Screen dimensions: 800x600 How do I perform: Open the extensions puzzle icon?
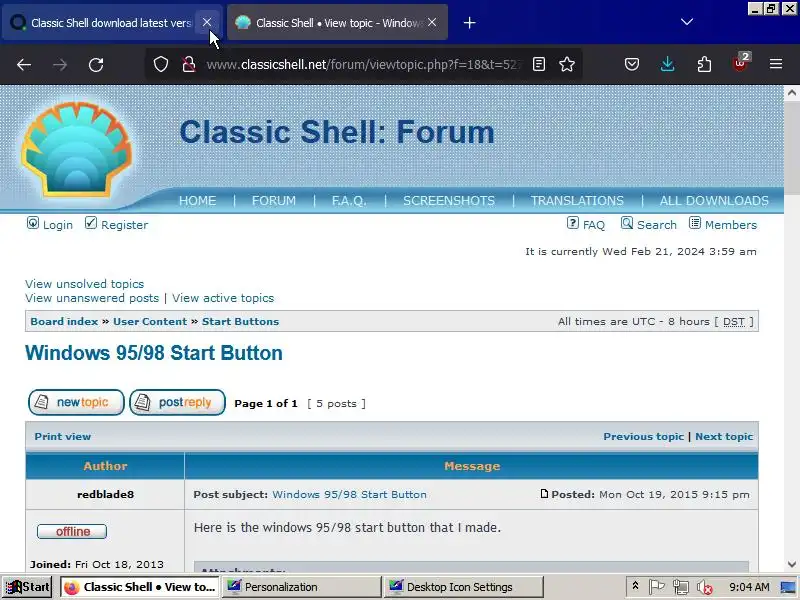tap(704, 64)
